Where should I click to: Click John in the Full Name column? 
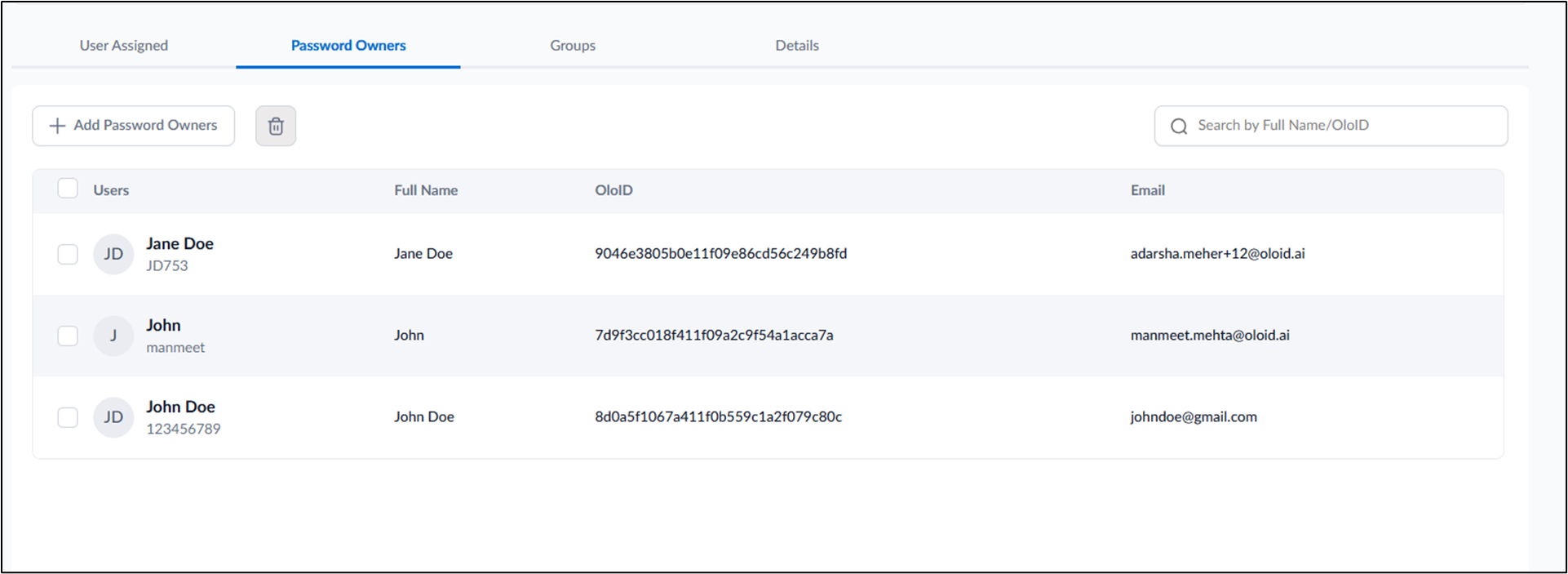tap(409, 336)
